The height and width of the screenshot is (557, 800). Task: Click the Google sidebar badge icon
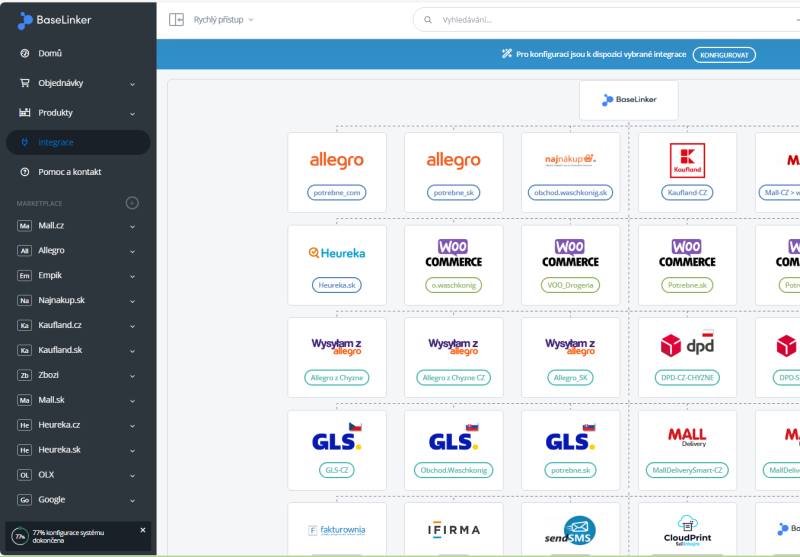click(24, 500)
